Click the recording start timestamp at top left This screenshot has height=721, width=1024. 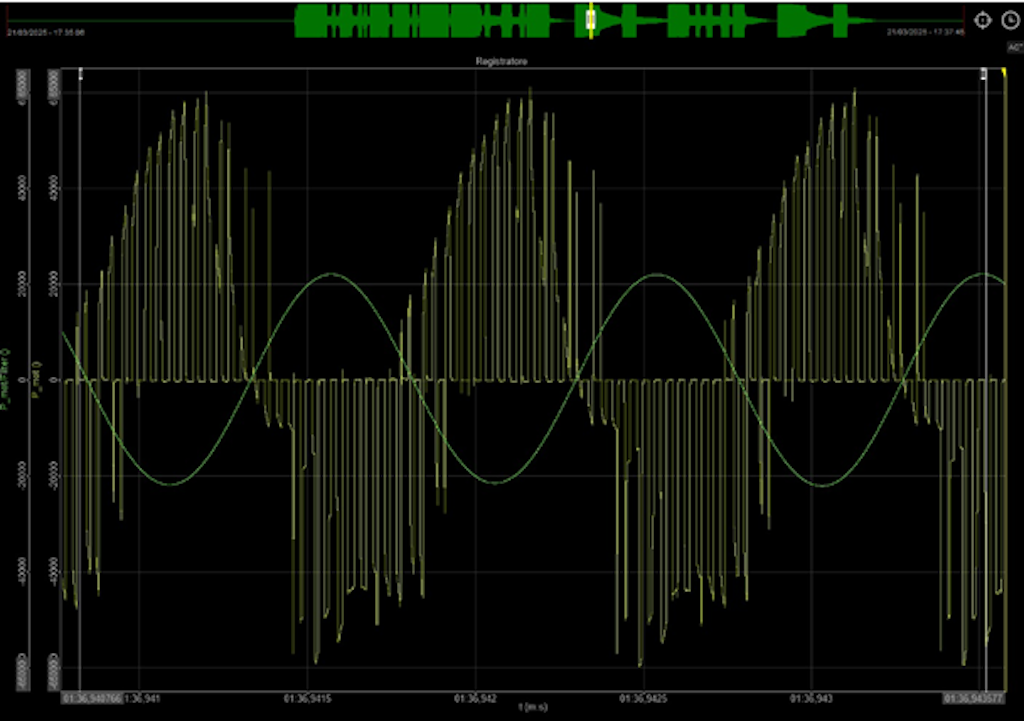coord(46,32)
